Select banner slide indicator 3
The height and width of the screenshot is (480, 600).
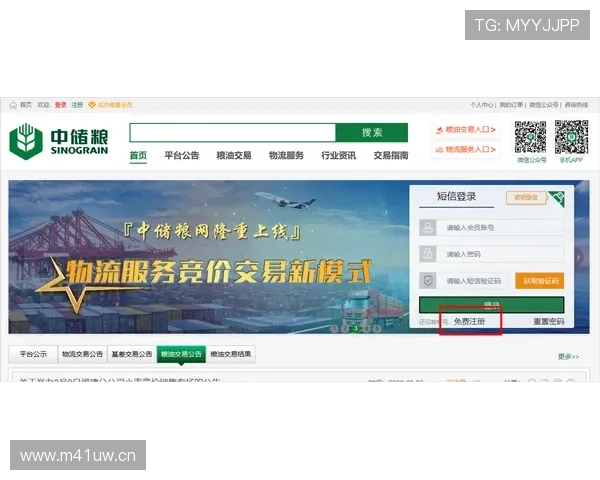pyautogui.click(x=356, y=328)
